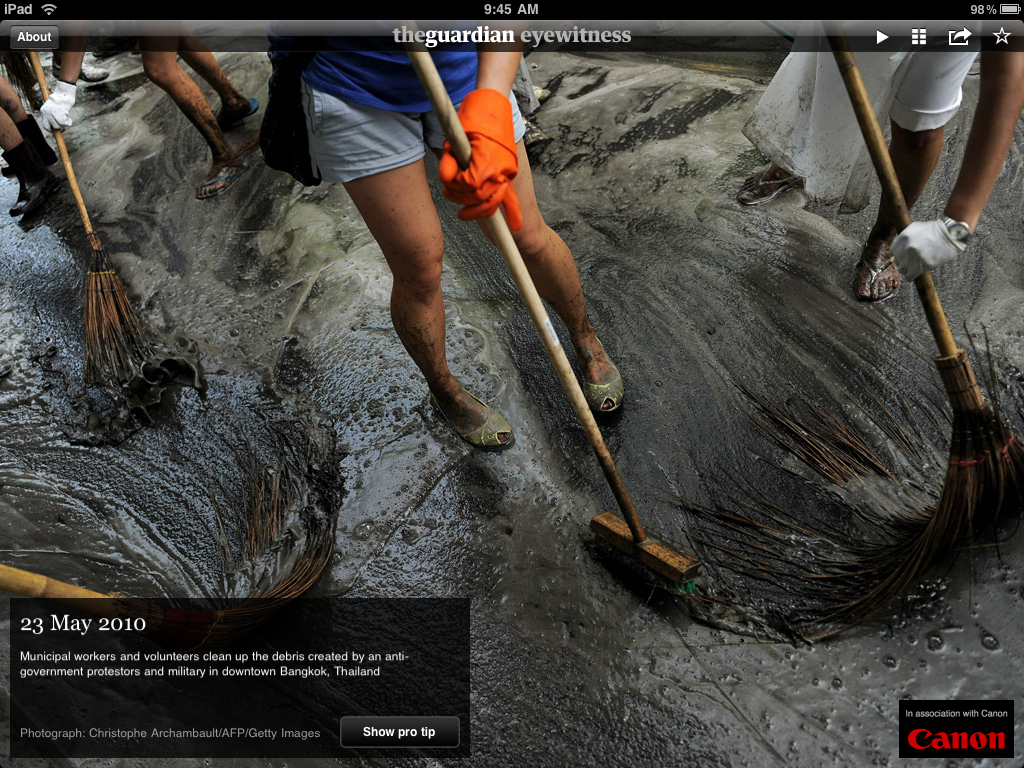Tap the red Canon logo
The height and width of the screenshot is (768, 1024).
click(x=956, y=740)
